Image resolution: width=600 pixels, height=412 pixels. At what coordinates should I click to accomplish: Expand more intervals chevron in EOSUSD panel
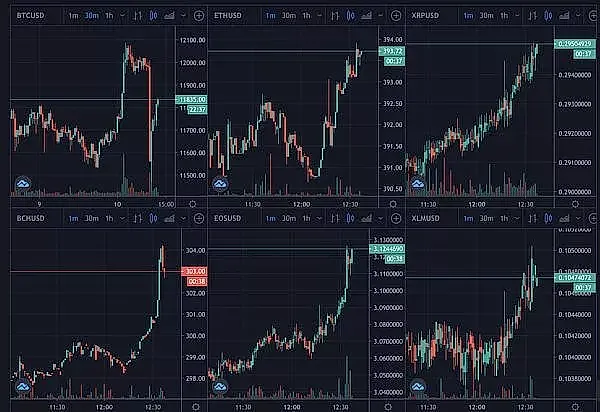pos(320,218)
